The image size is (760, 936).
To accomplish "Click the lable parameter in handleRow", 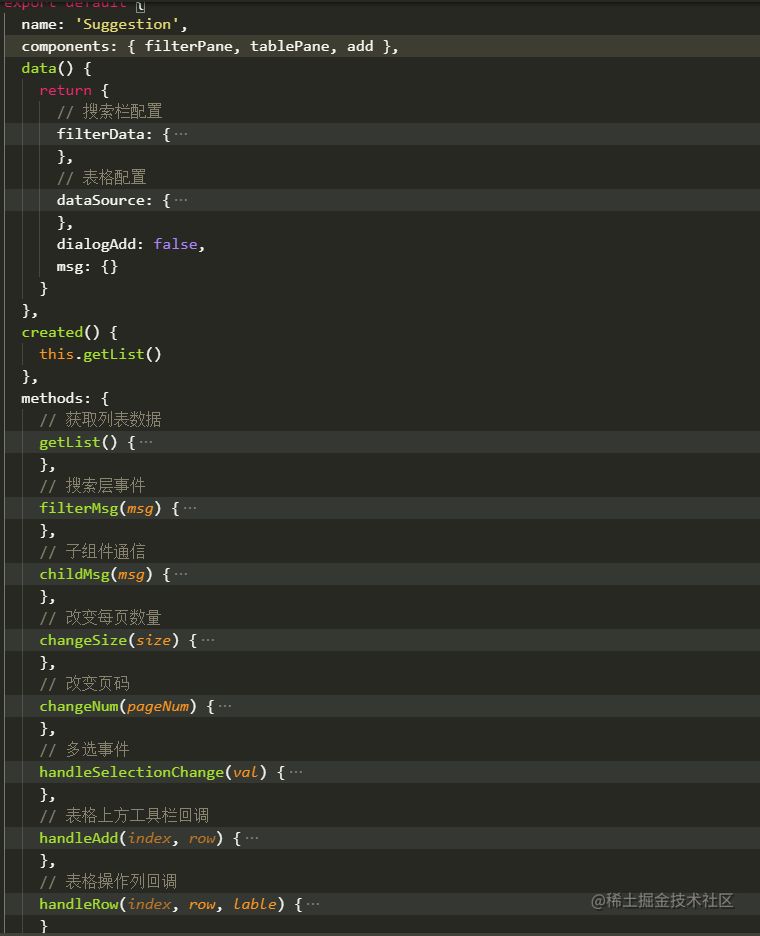I will tap(255, 904).
